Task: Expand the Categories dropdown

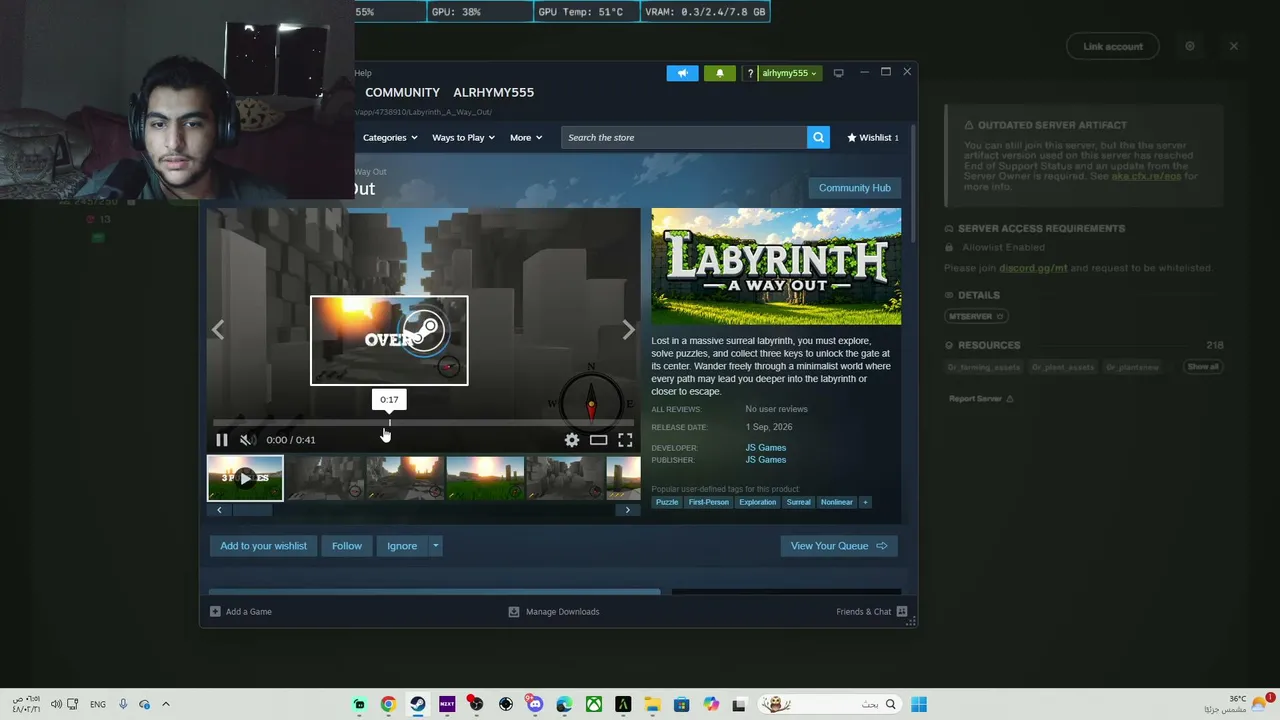Action: [x=390, y=138]
